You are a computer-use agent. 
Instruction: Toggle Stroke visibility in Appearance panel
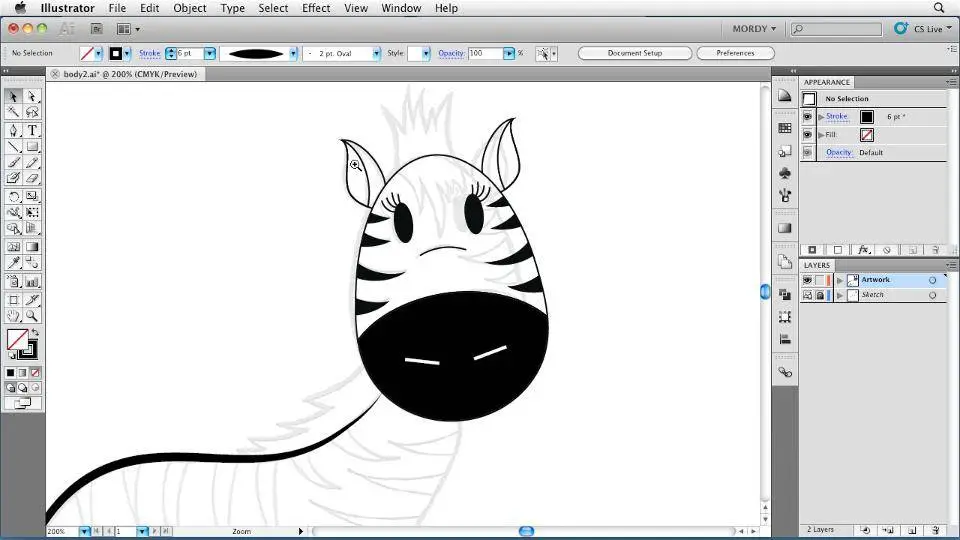coord(808,117)
